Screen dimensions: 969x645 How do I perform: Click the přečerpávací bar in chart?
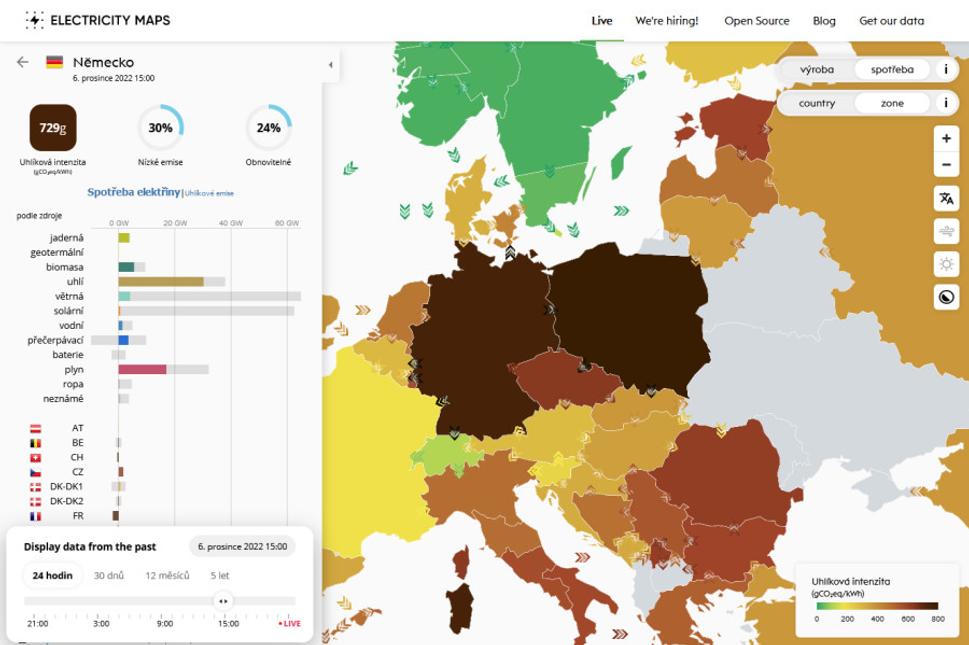click(123, 340)
